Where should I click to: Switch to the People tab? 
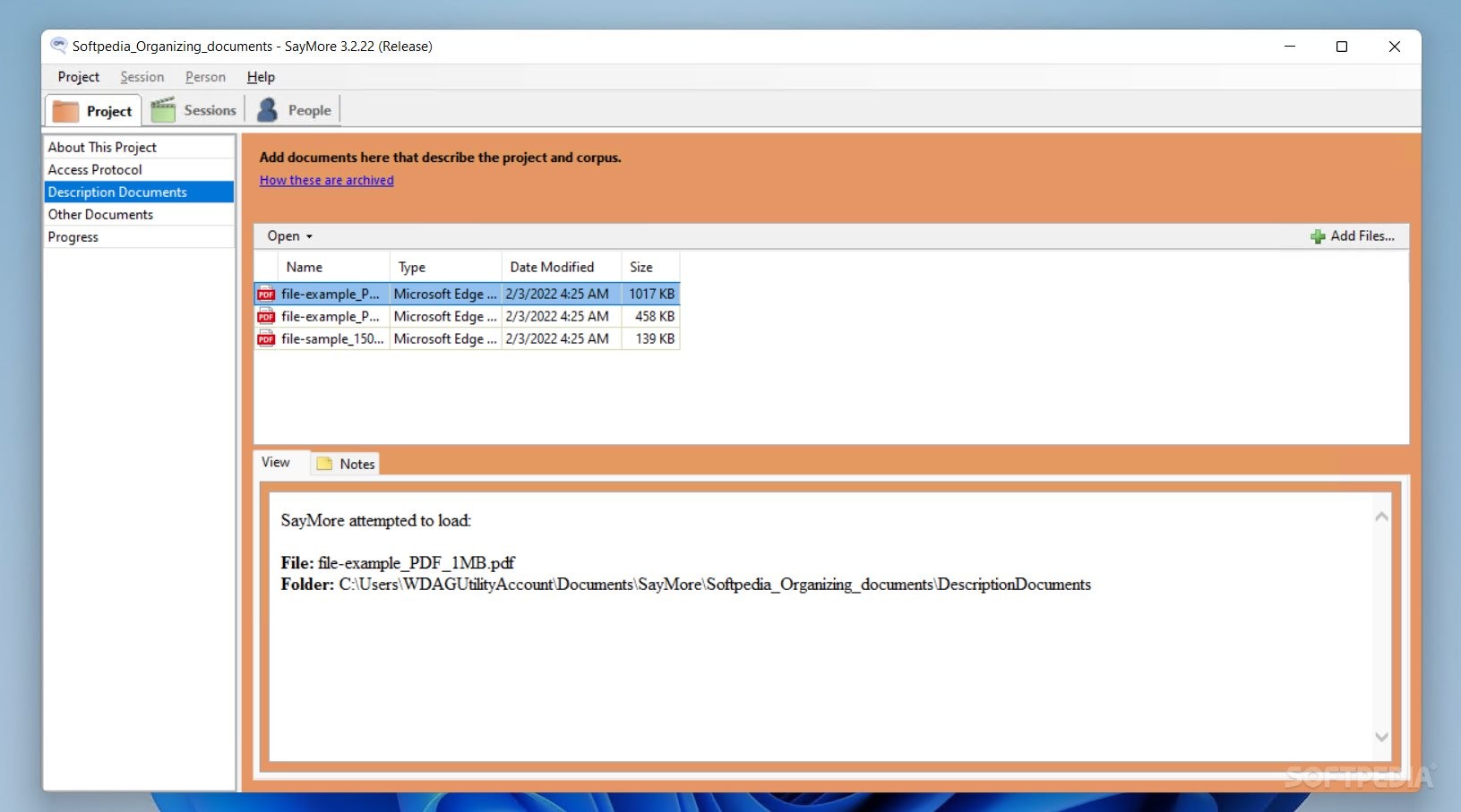[296, 110]
